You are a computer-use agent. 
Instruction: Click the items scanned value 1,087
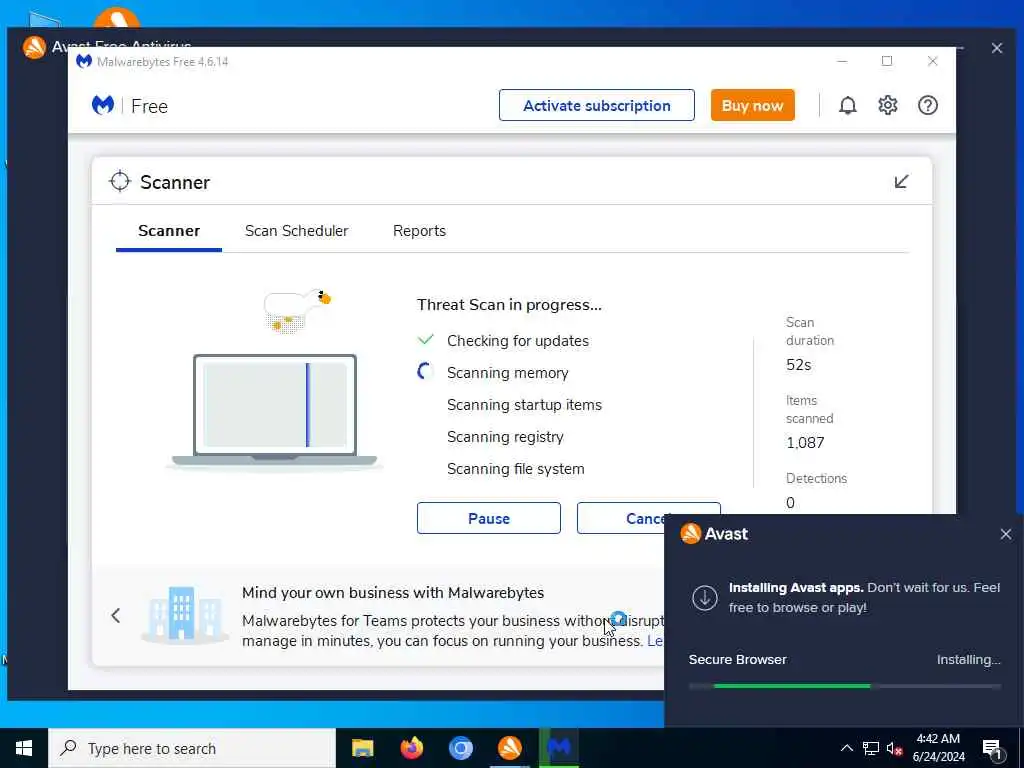(805, 443)
